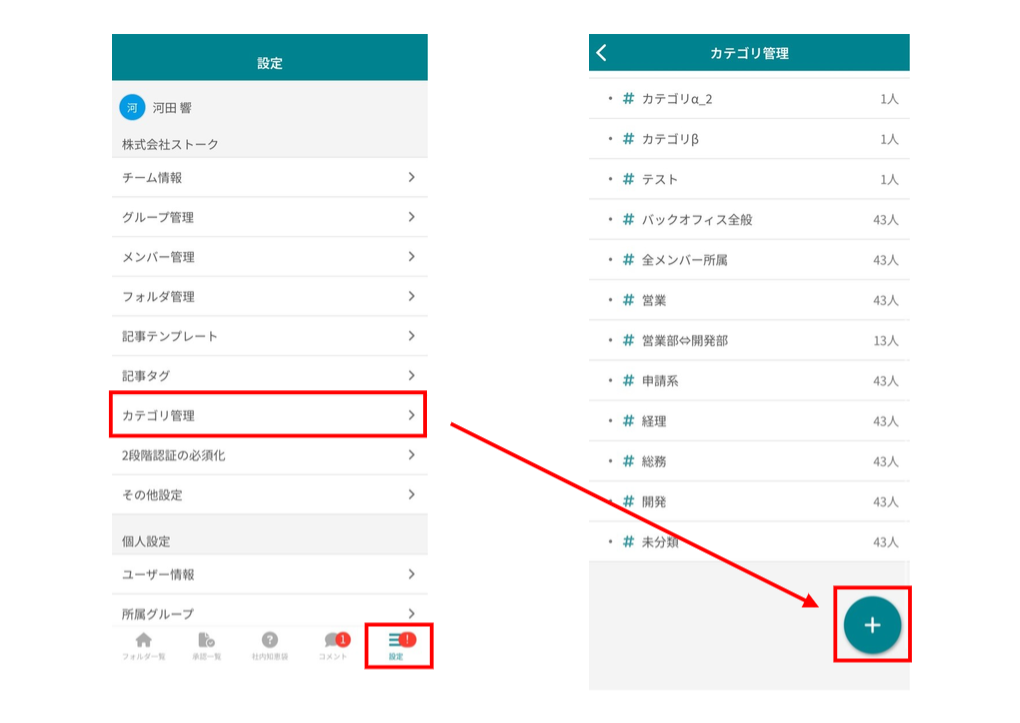Open the フォルダ一覧 home tab icon

coord(144,640)
